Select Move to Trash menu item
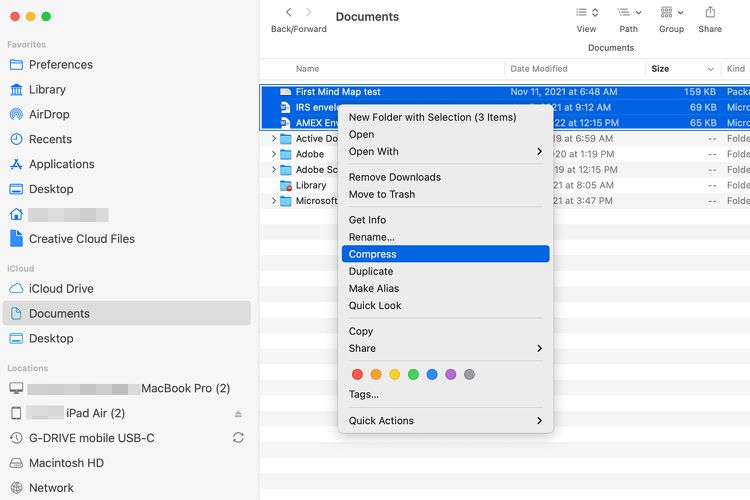 click(382, 194)
